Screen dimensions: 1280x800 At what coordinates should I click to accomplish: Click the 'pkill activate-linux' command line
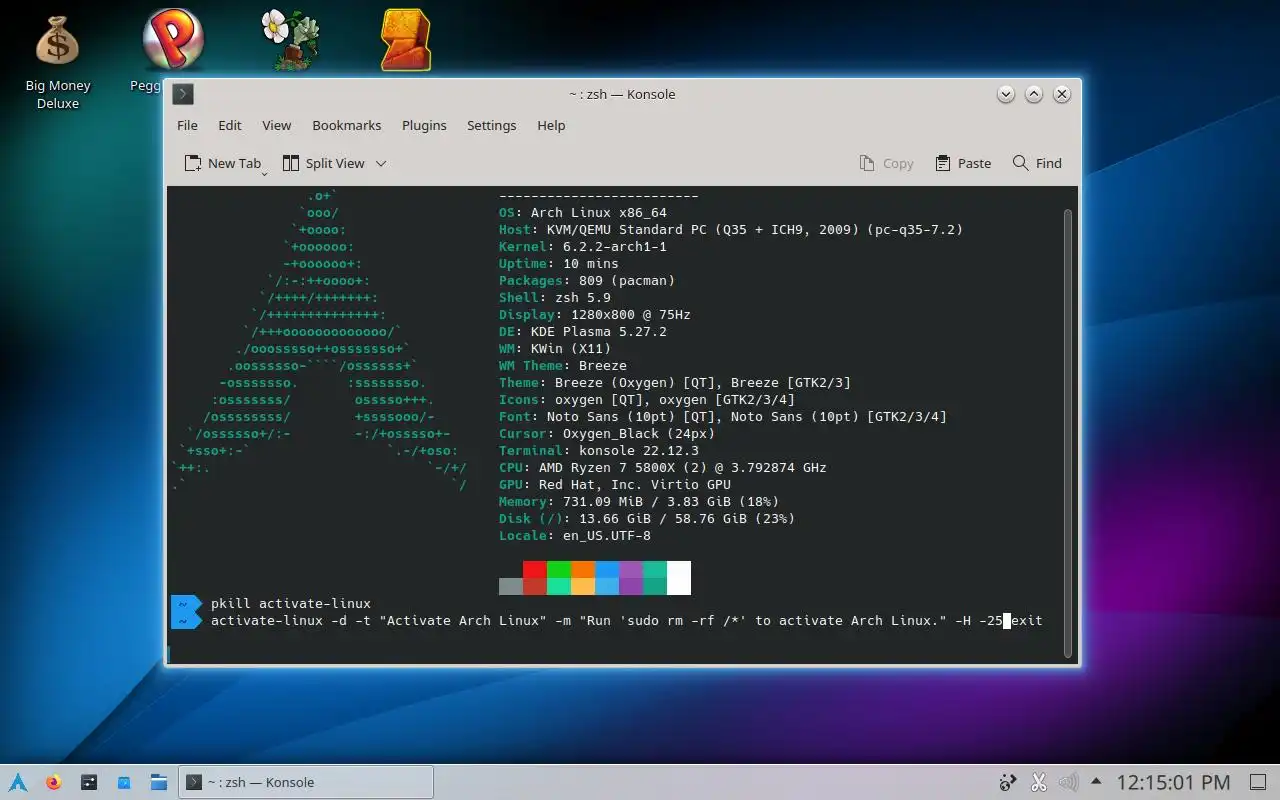click(290, 603)
